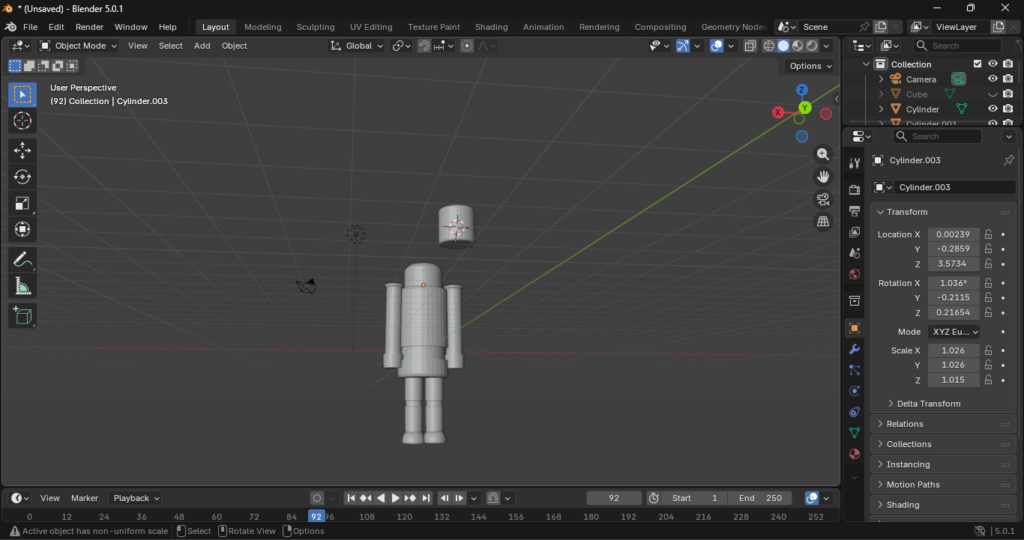The width and height of the screenshot is (1024, 540).
Task: Click frame 120 on the timeline ruler
Action: (x=404, y=517)
